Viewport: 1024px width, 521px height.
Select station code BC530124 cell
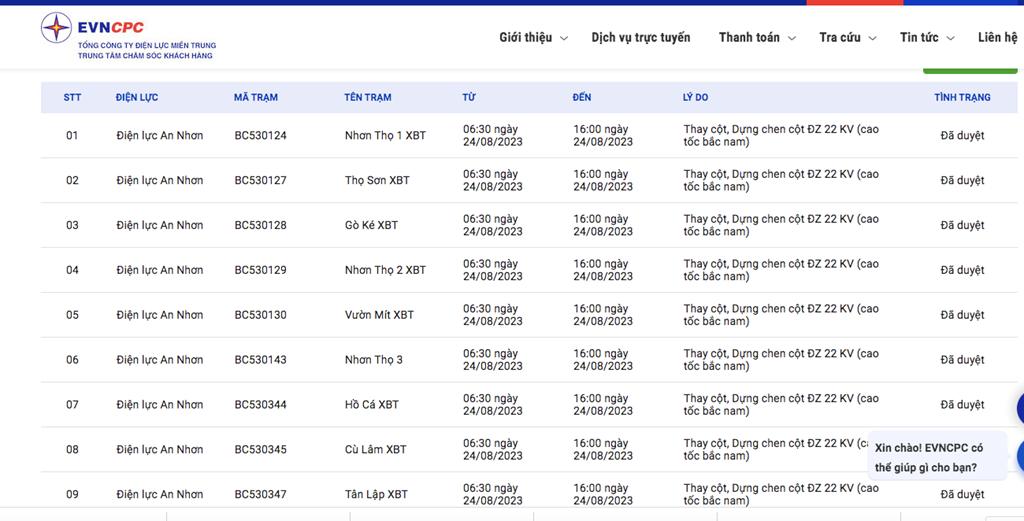[261, 135]
